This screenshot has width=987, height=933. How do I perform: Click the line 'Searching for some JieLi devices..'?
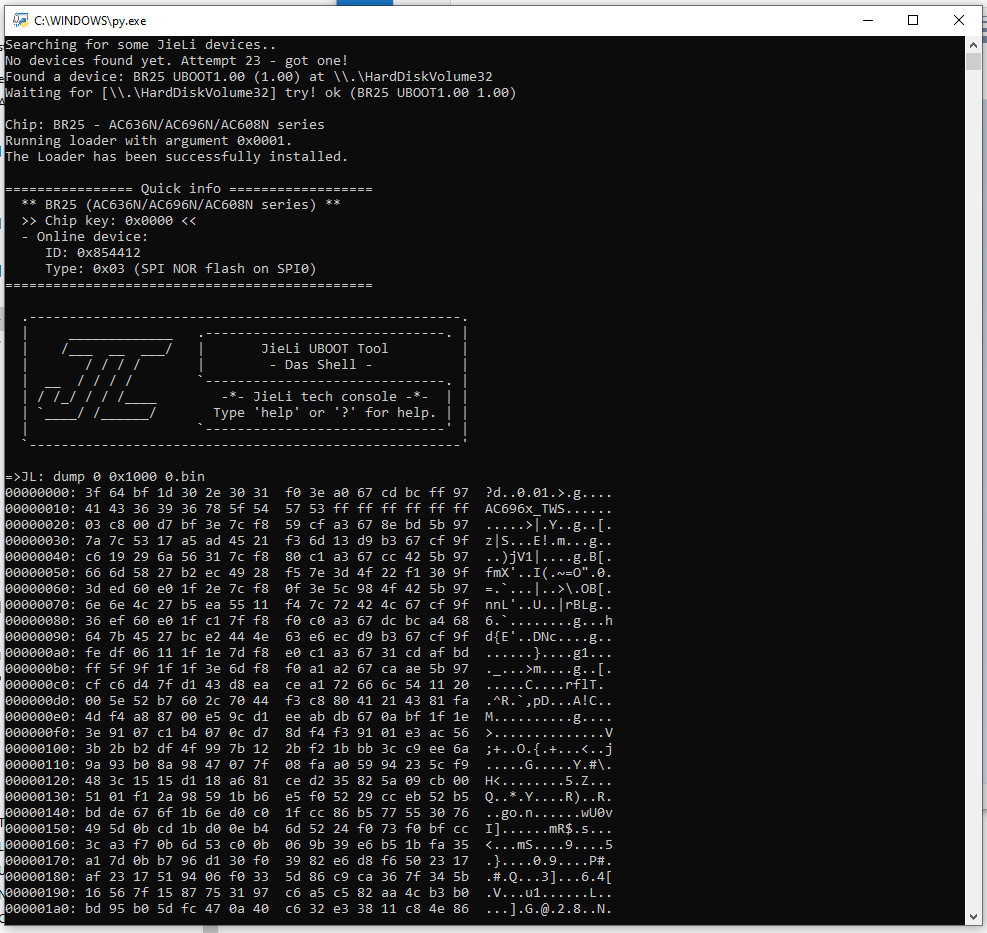[x=140, y=45]
